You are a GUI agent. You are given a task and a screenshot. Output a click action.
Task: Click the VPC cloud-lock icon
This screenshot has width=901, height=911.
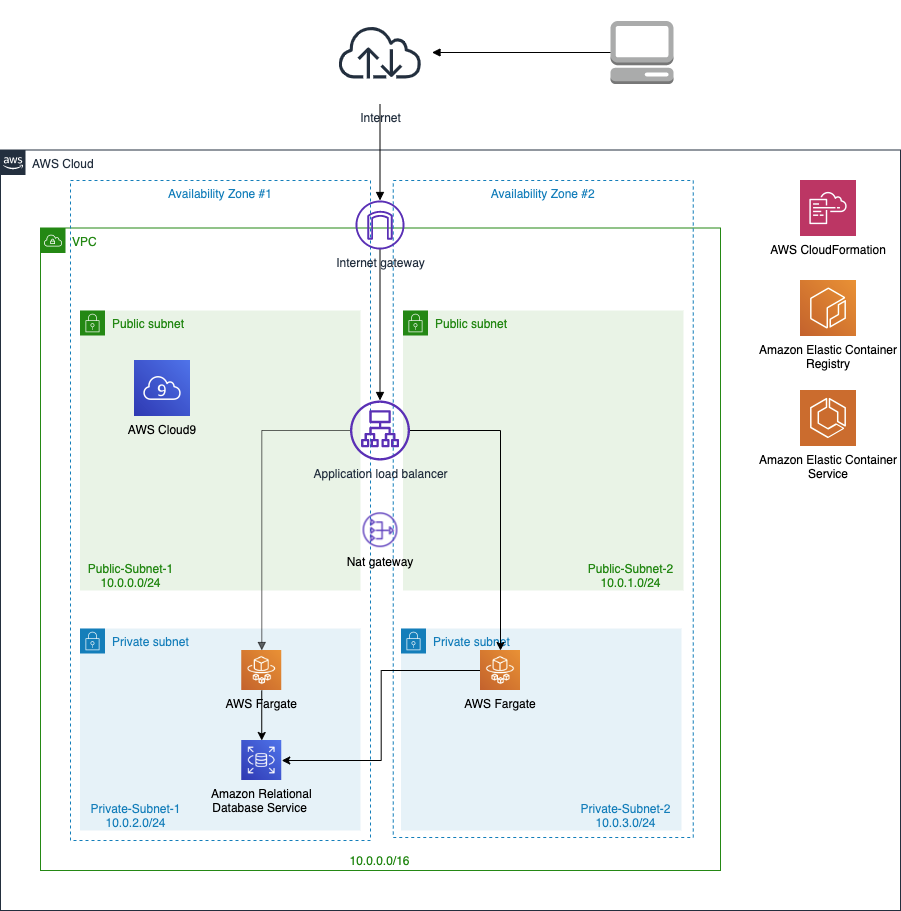tap(53, 241)
